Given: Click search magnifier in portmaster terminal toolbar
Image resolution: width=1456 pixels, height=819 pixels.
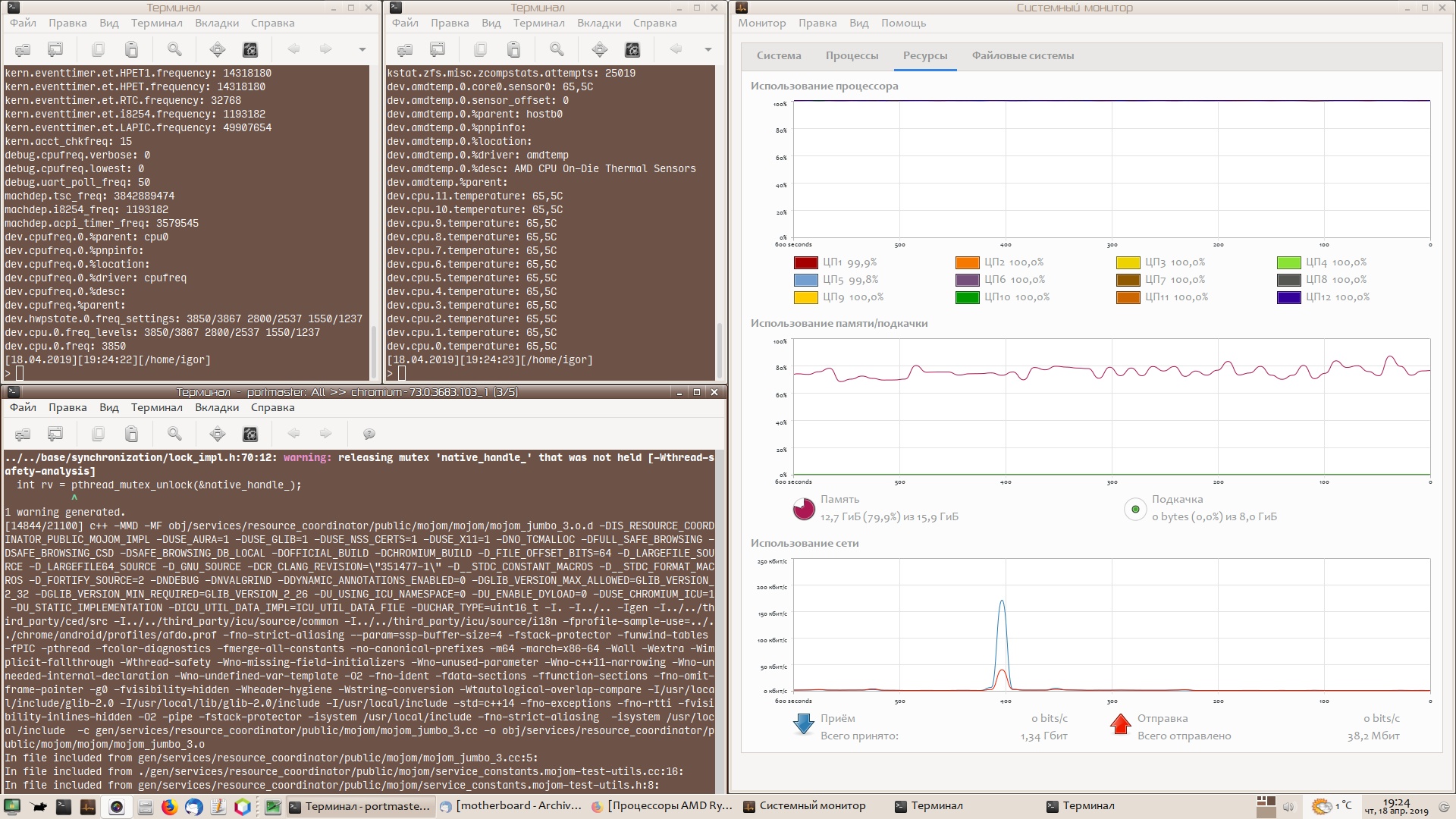Looking at the screenshot, I should point(174,434).
